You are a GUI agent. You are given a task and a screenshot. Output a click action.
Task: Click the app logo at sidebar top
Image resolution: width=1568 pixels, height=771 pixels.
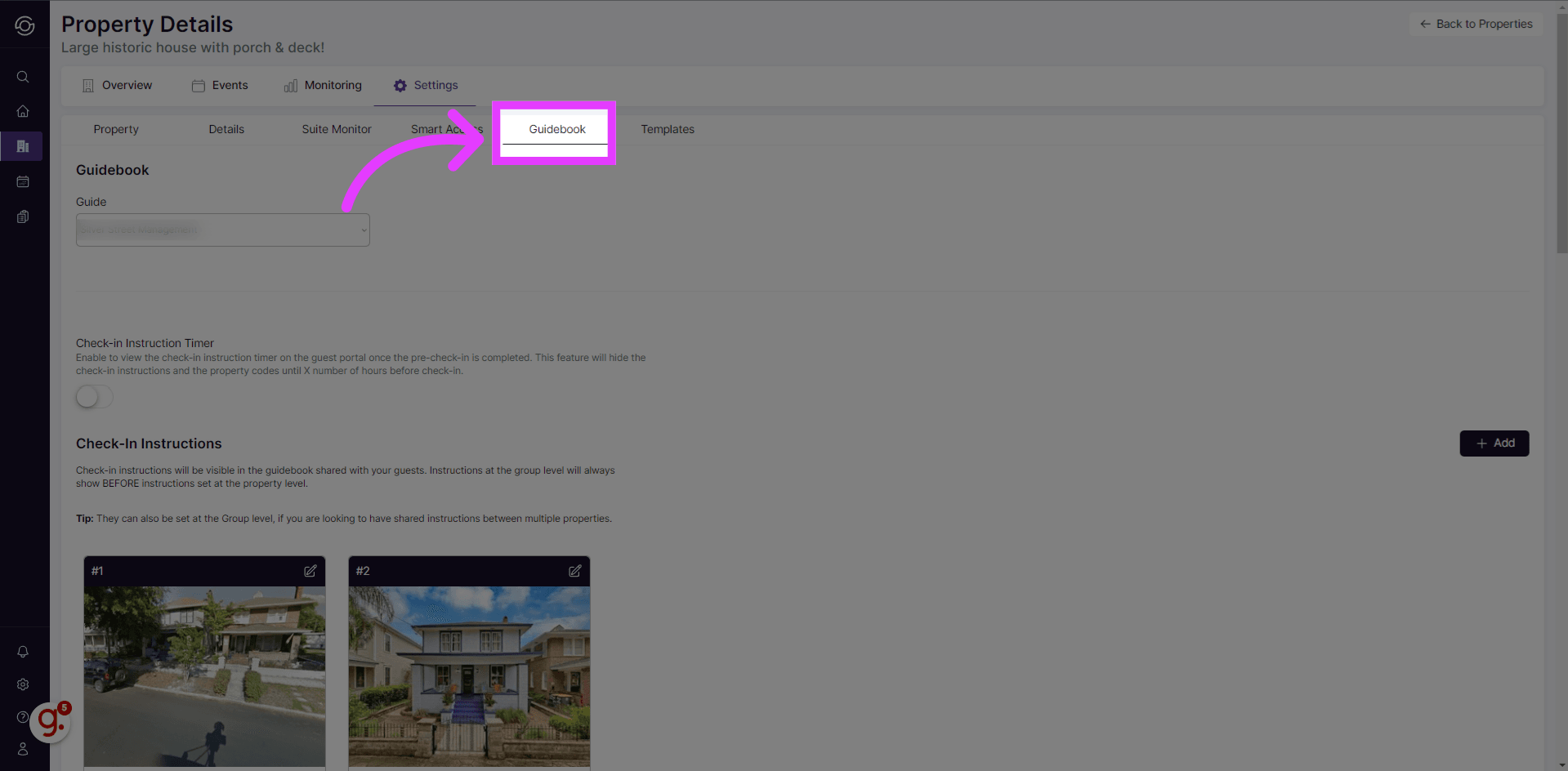(x=24, y=25)
